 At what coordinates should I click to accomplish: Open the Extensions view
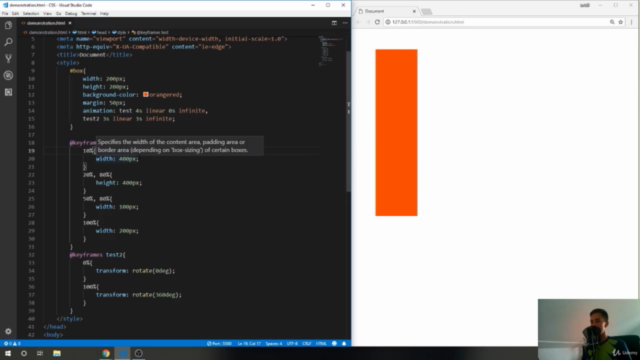point(8,92)
